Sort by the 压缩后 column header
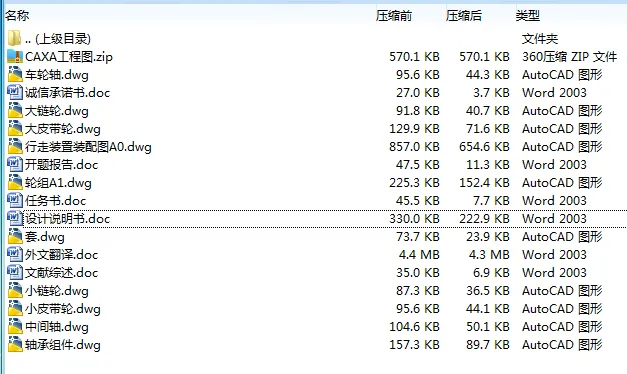627x374 pixels. pyautogui.click(x=464, y=16)
